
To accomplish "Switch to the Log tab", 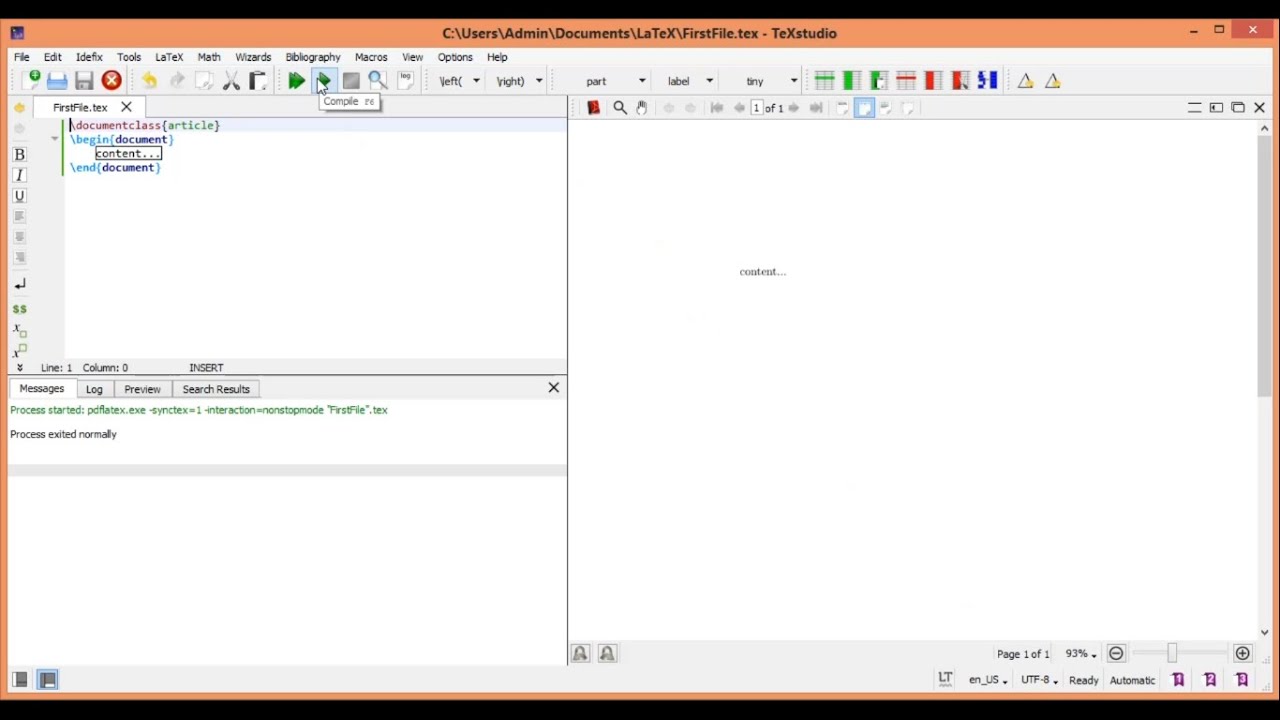I will click(x=94, y=389).
